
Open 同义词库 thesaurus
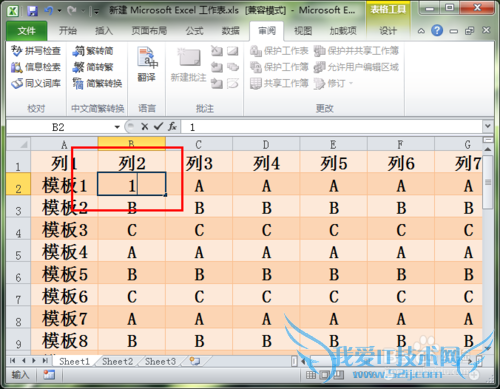(x=35, y=83)
